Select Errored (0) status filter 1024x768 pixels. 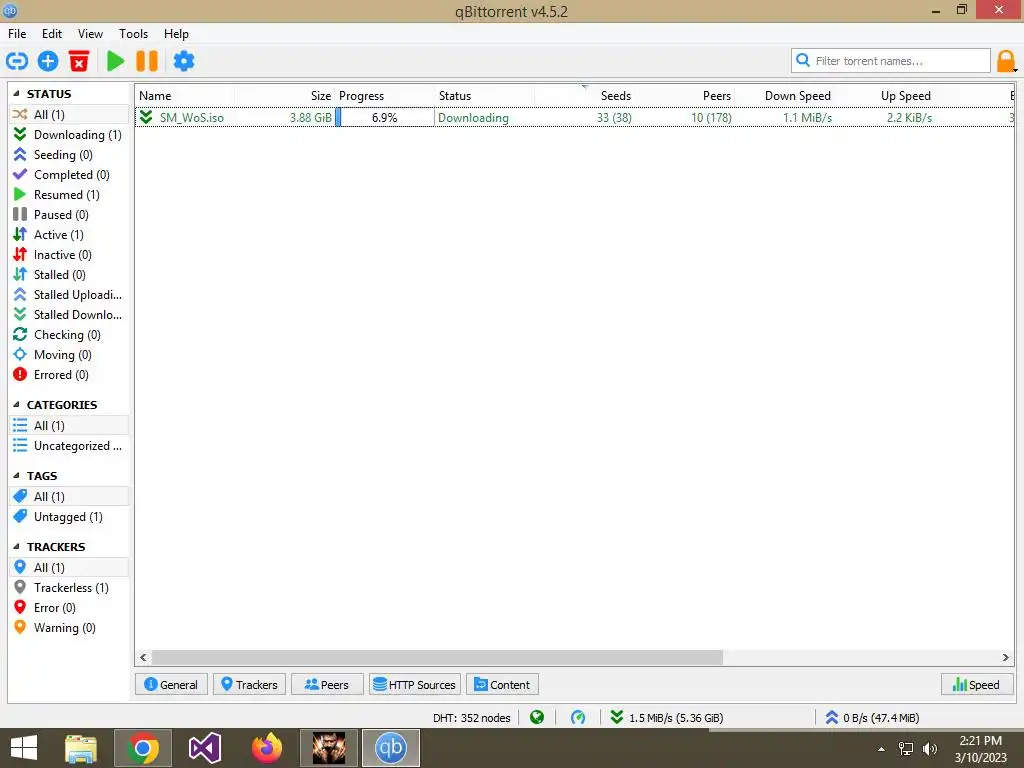(70, 375)
